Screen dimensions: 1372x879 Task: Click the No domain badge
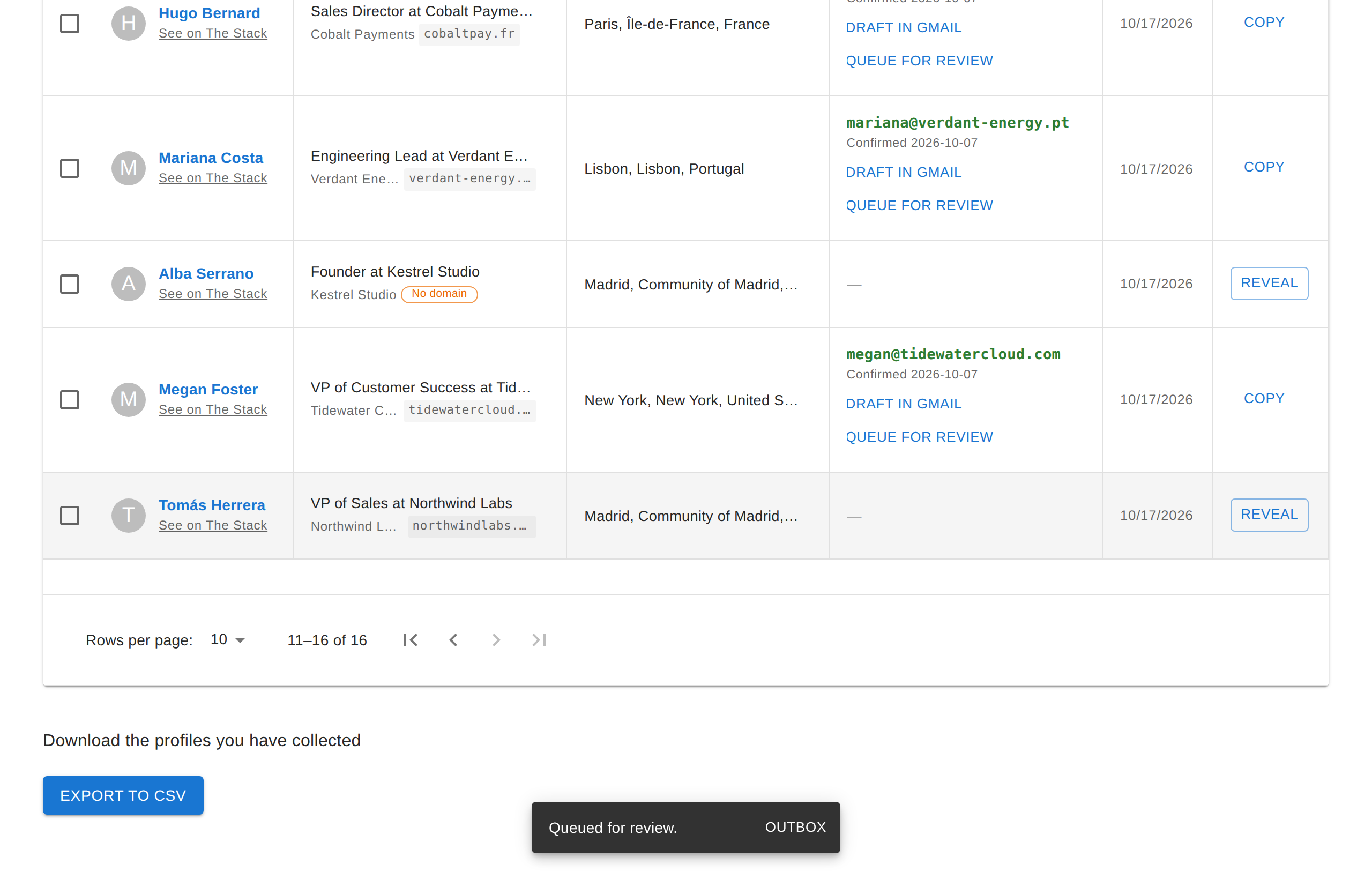tap(439, 294)
